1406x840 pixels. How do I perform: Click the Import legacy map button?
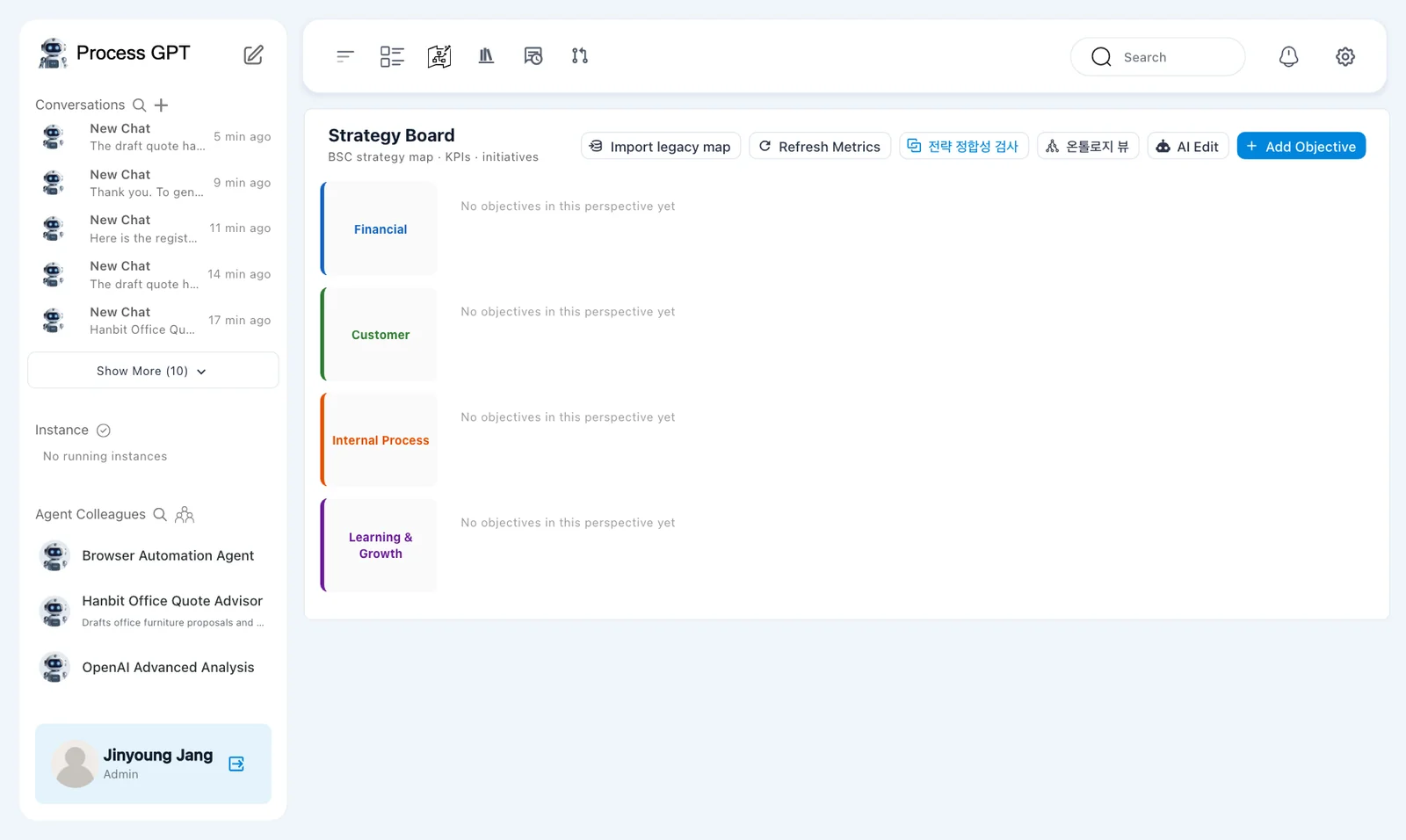661,146
